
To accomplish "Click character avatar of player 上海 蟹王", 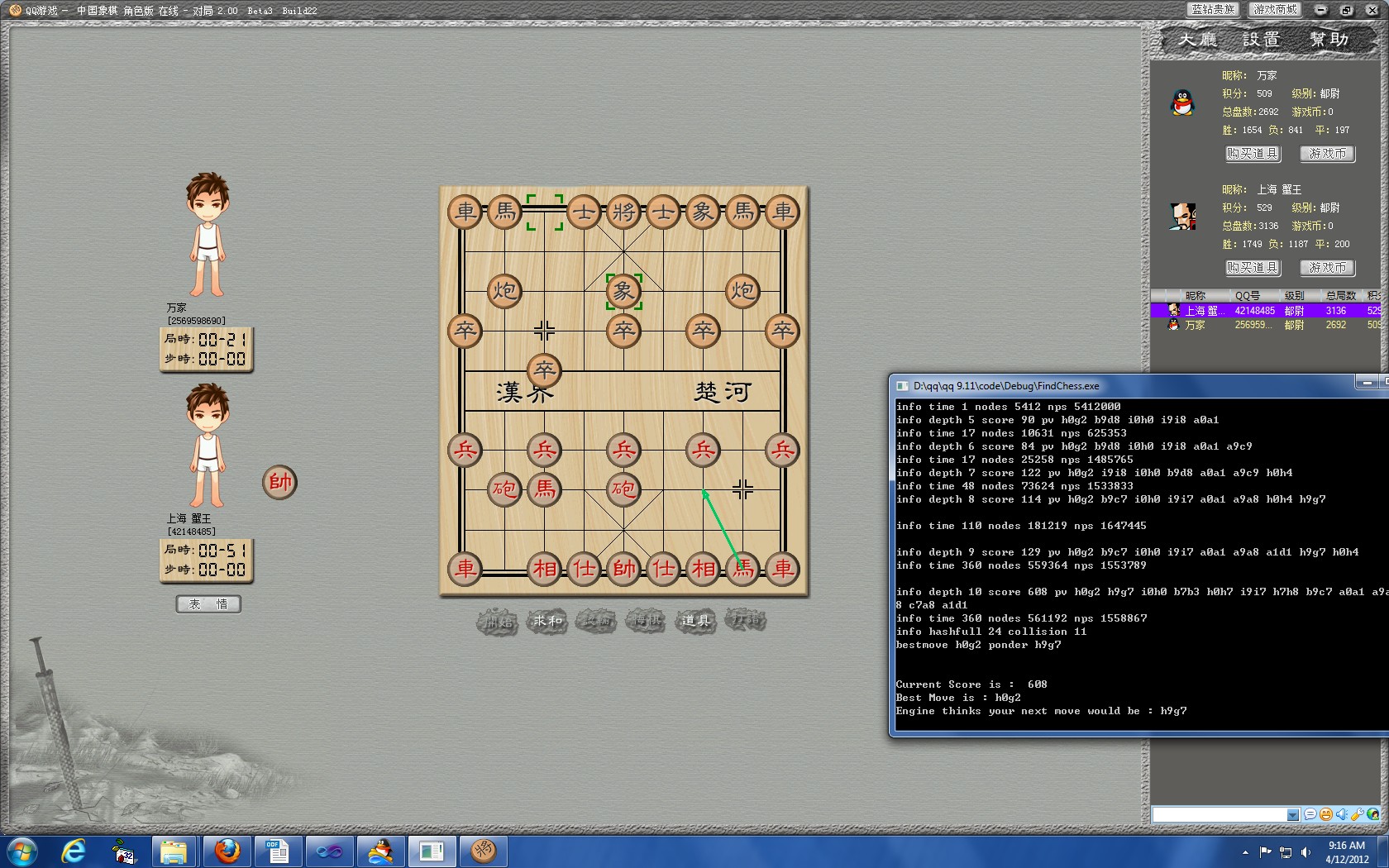I will (x=208, y=446).
